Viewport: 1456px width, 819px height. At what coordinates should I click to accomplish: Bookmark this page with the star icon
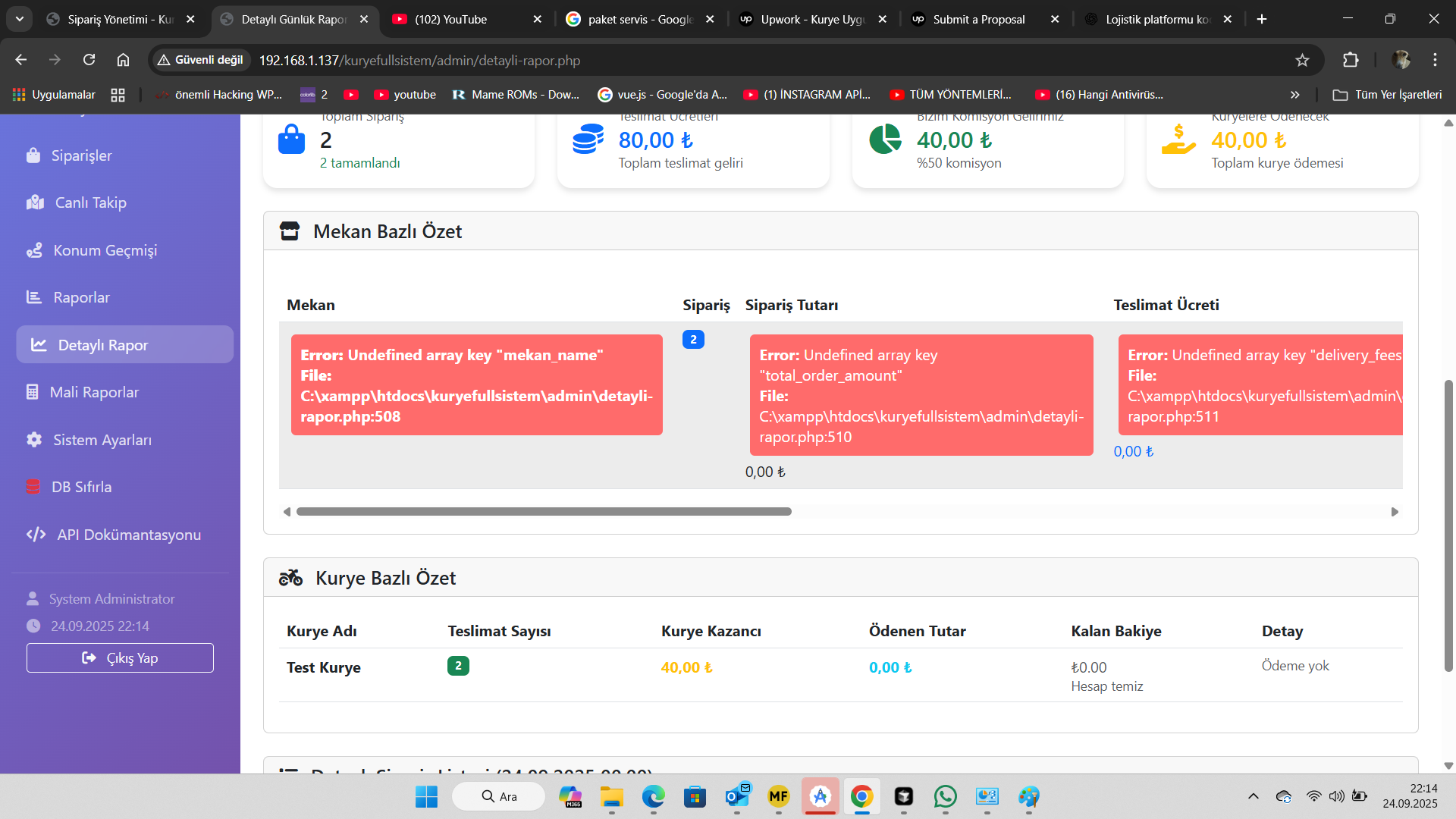pyautogui.click(x=1302, y=60)
